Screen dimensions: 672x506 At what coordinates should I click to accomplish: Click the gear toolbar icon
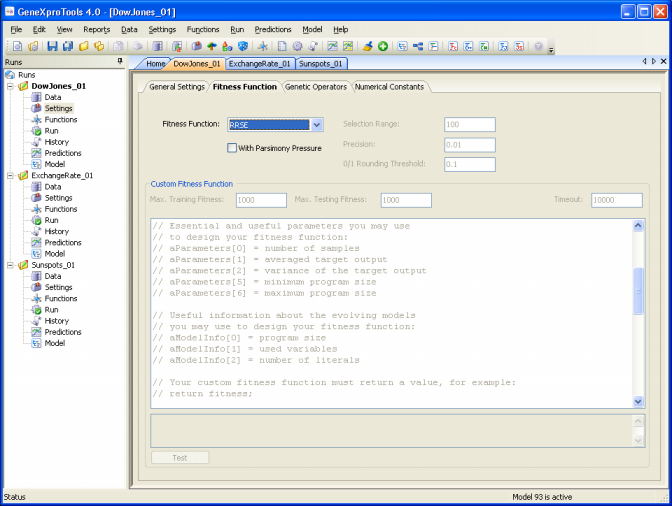297,46
